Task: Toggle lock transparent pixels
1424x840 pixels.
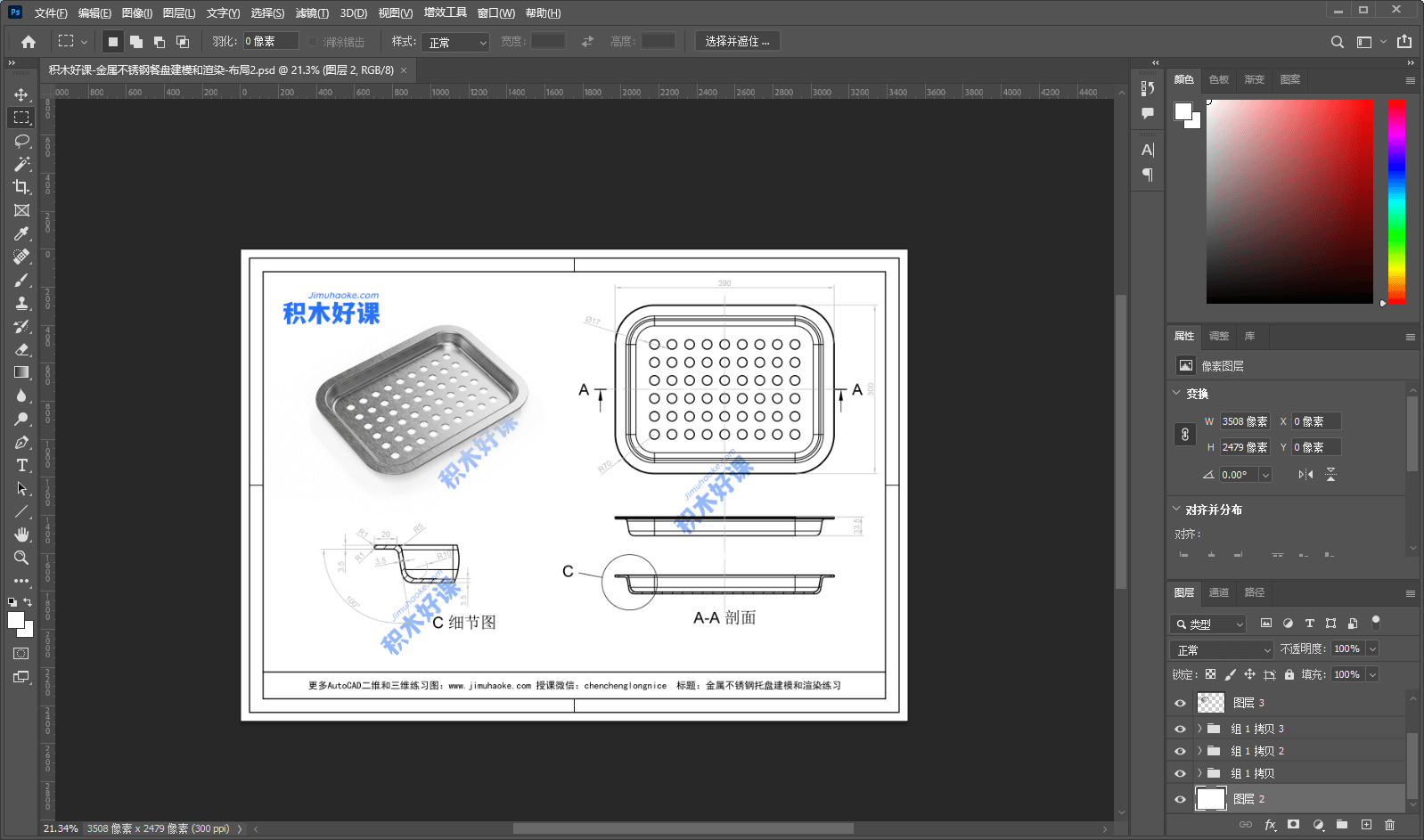Action: 1210,674
